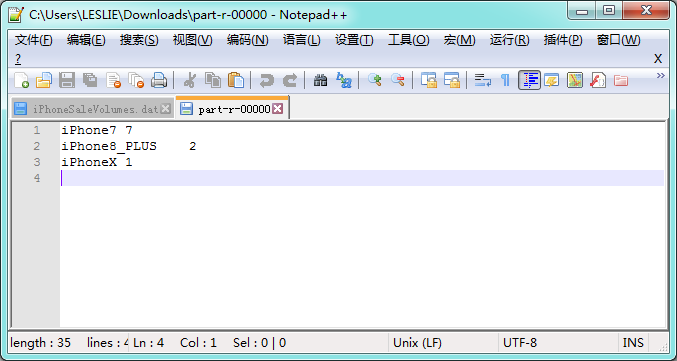Toggle word wrap toolbar icon
Viewport: 677px width, 361px height.
coord(482,81)
